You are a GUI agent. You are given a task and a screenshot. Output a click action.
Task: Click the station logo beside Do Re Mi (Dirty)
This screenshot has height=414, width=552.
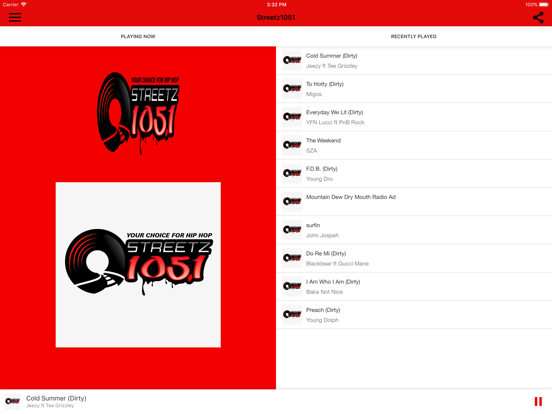(292, 258)
